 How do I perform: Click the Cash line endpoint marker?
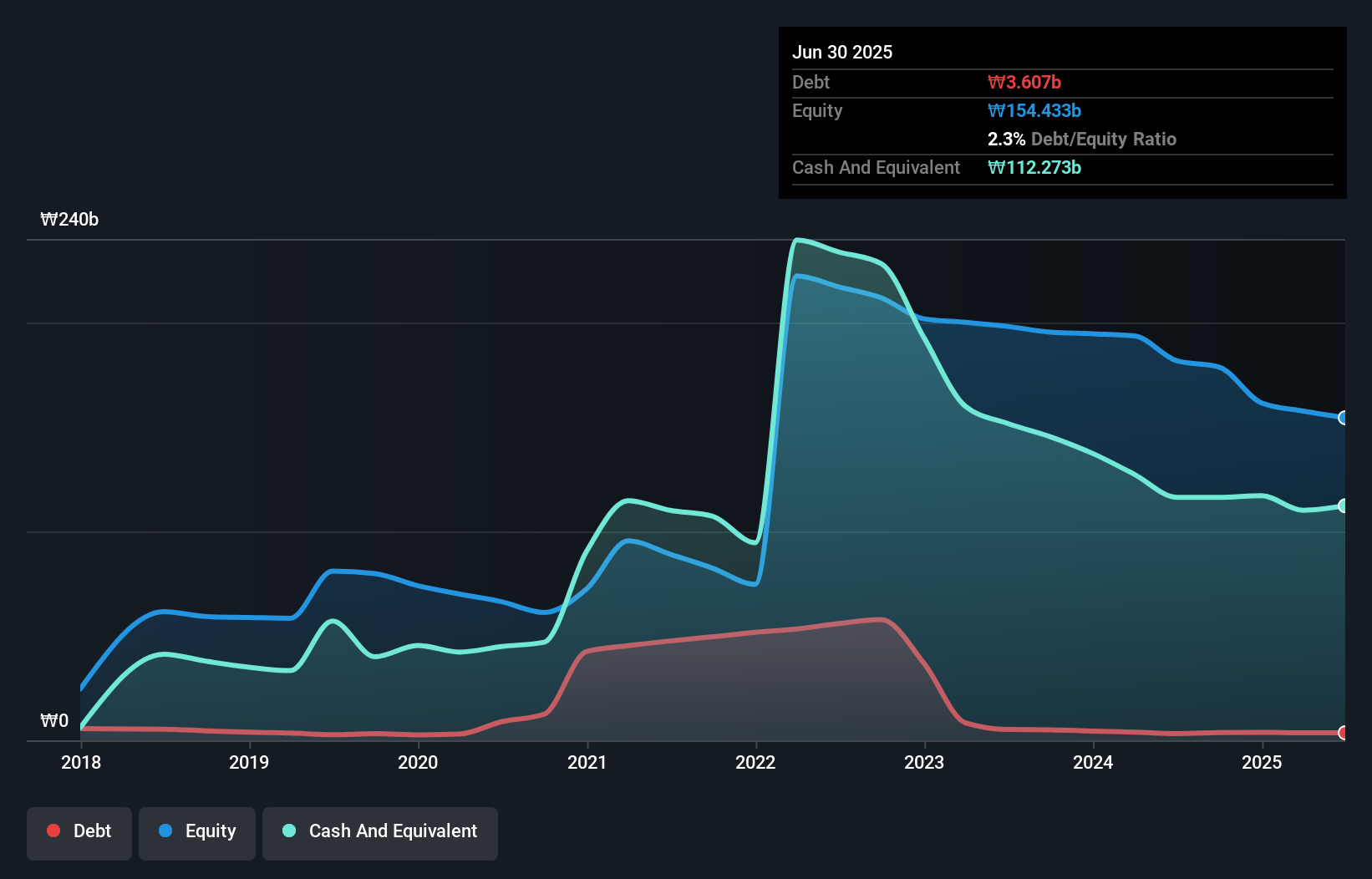coord(1344,506)
